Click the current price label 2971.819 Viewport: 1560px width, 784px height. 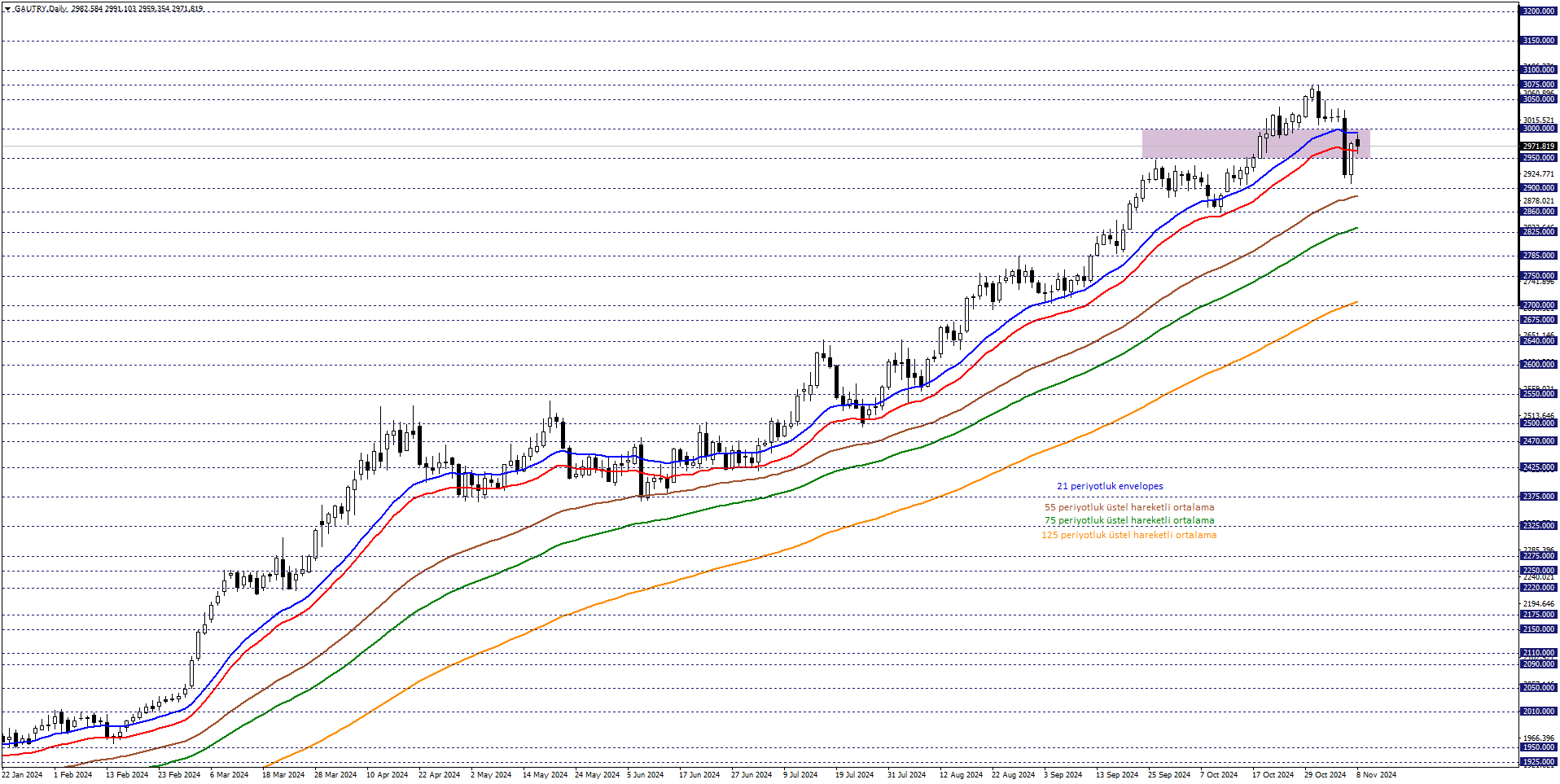[1539, 147]
